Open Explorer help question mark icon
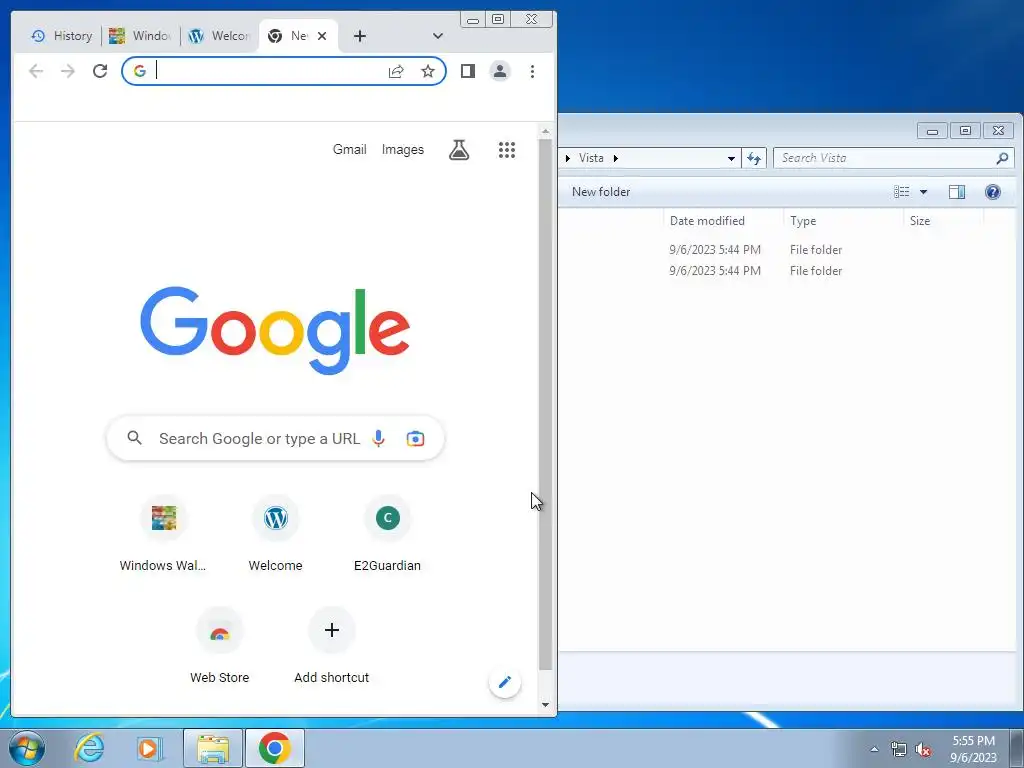Viewport: 1024px width, 768px height. (x=993, y=191)
